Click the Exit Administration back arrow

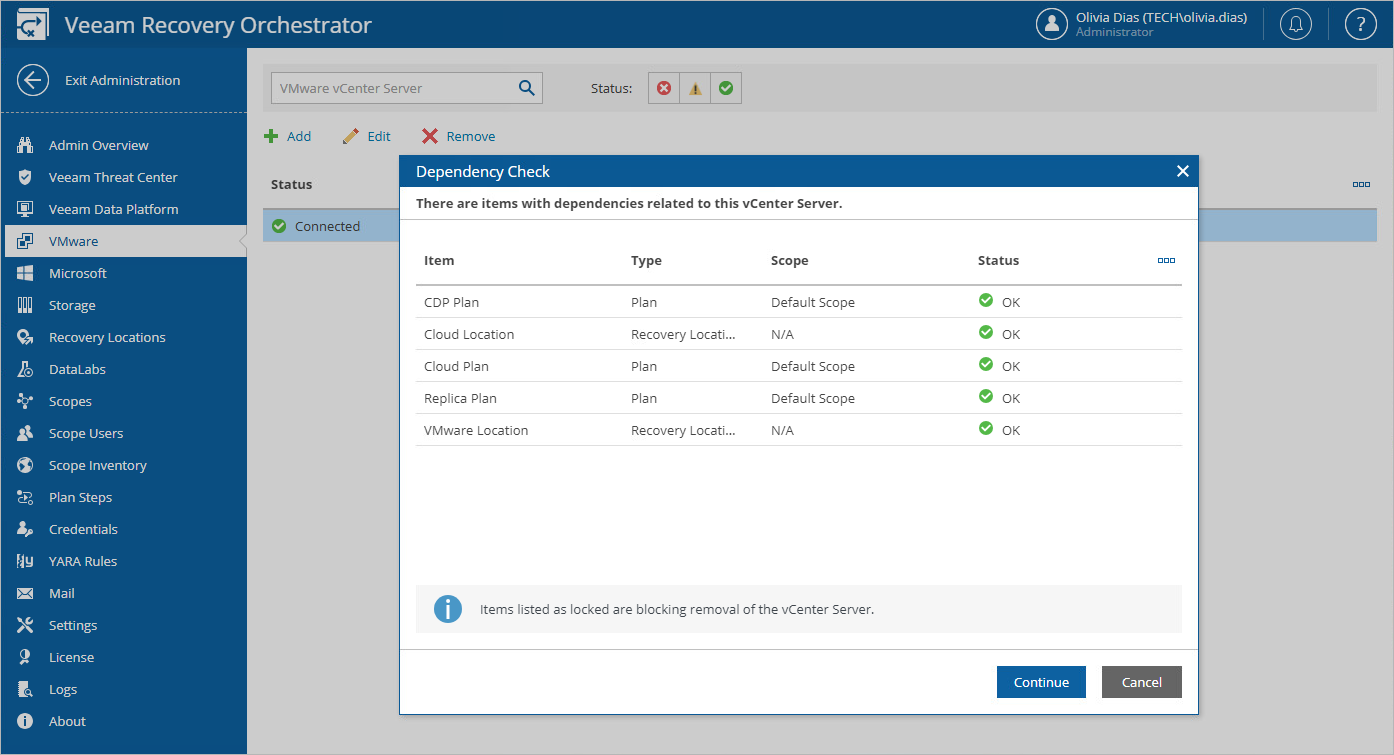[33, 81]
